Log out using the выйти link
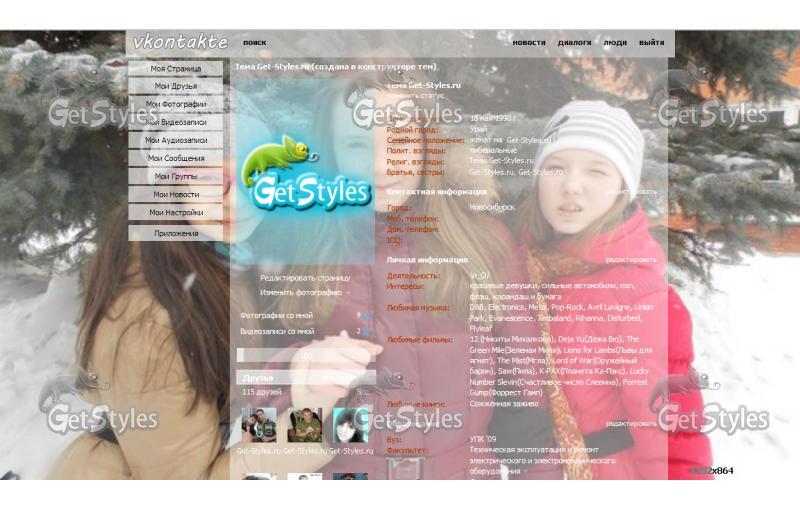 tap(651, 43)
